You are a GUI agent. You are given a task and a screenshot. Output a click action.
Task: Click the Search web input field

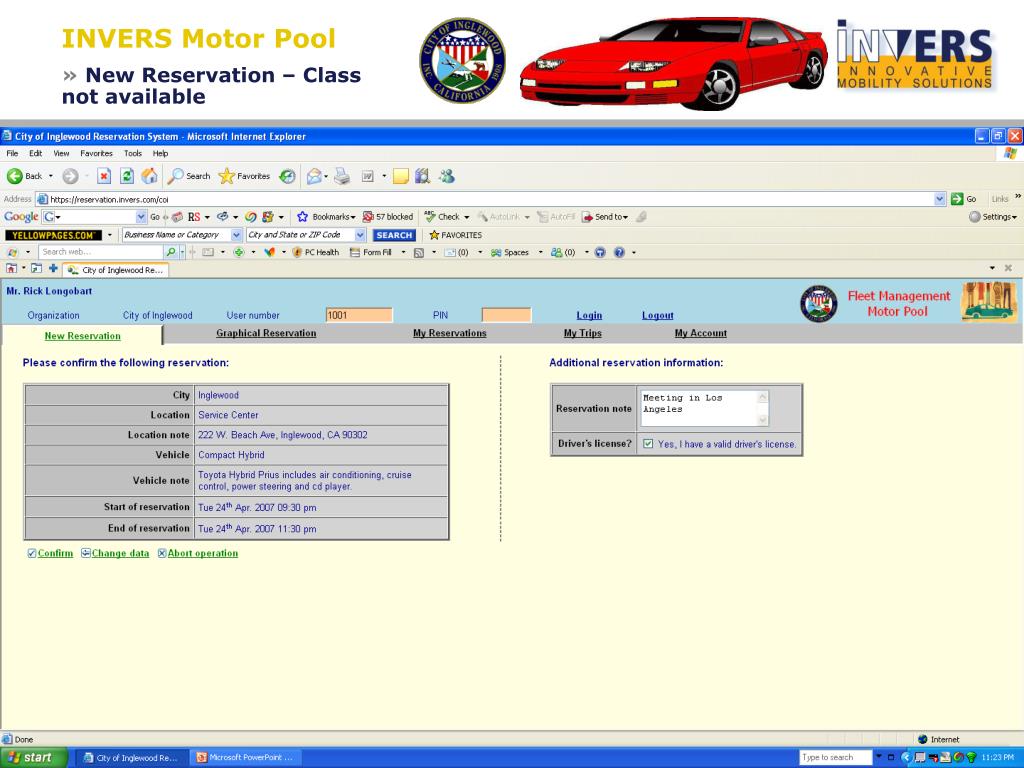[101, 252]
